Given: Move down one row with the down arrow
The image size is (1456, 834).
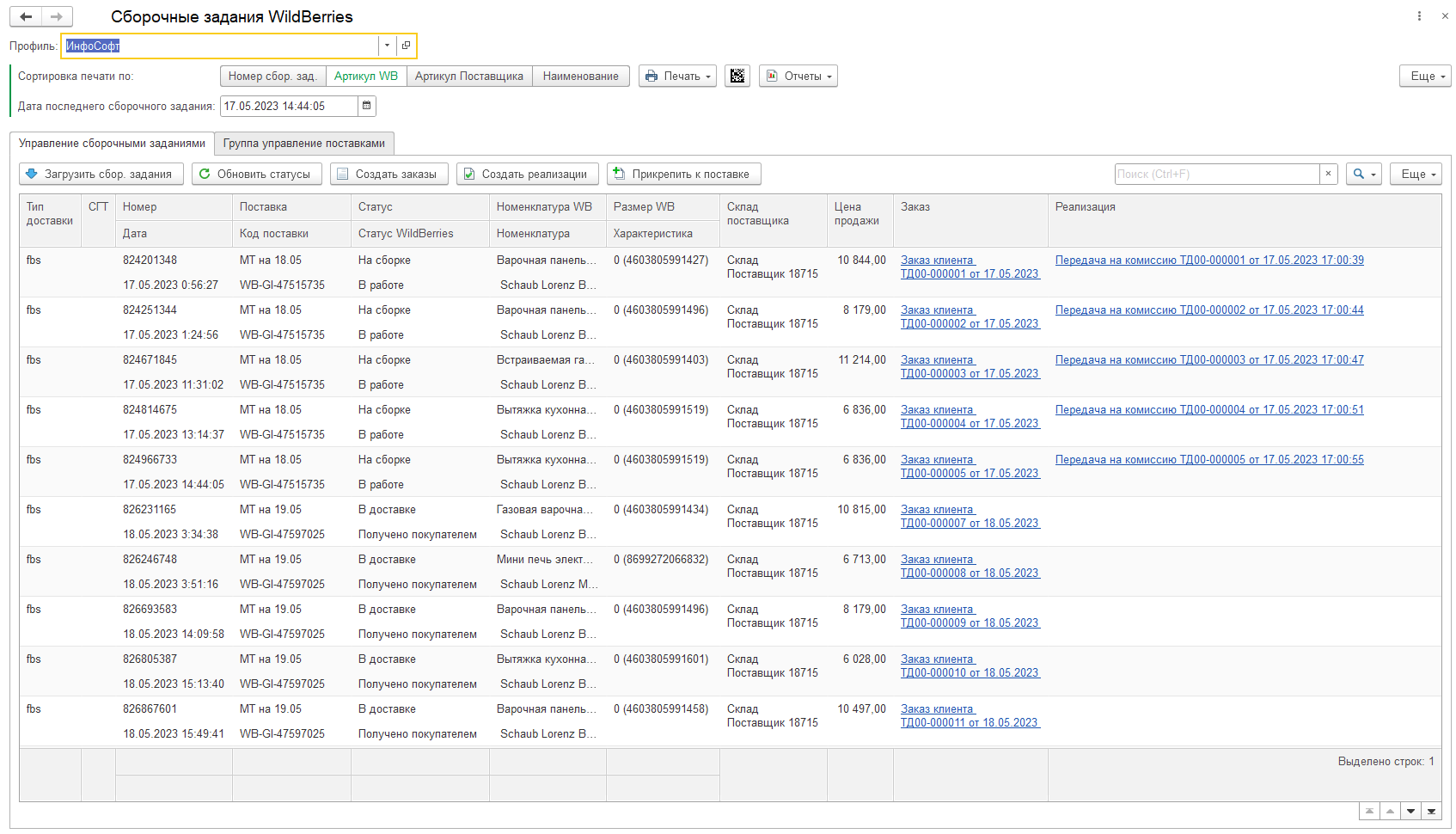Looking at the screenshot, I should (1410, 811).
